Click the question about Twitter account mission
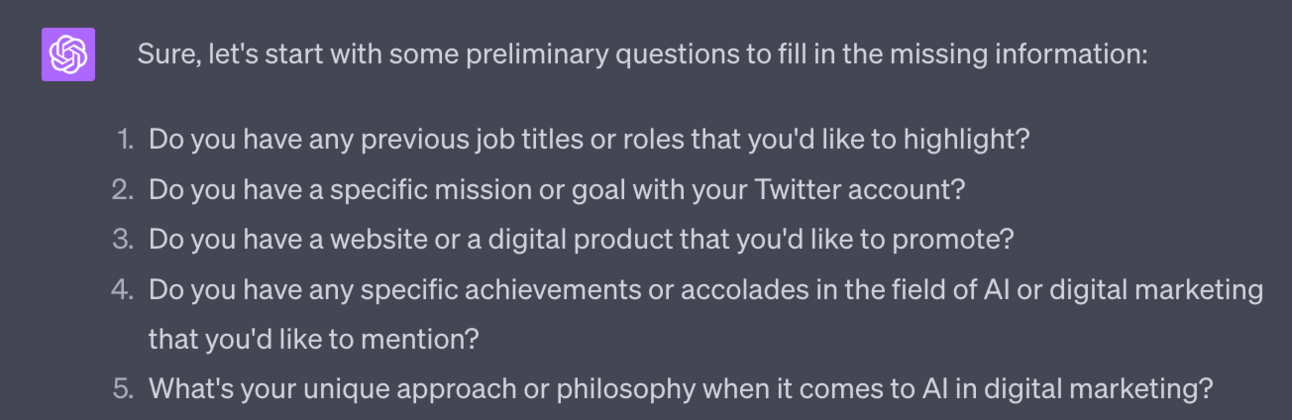1292x420 pixels. click(x=556, y=189)
